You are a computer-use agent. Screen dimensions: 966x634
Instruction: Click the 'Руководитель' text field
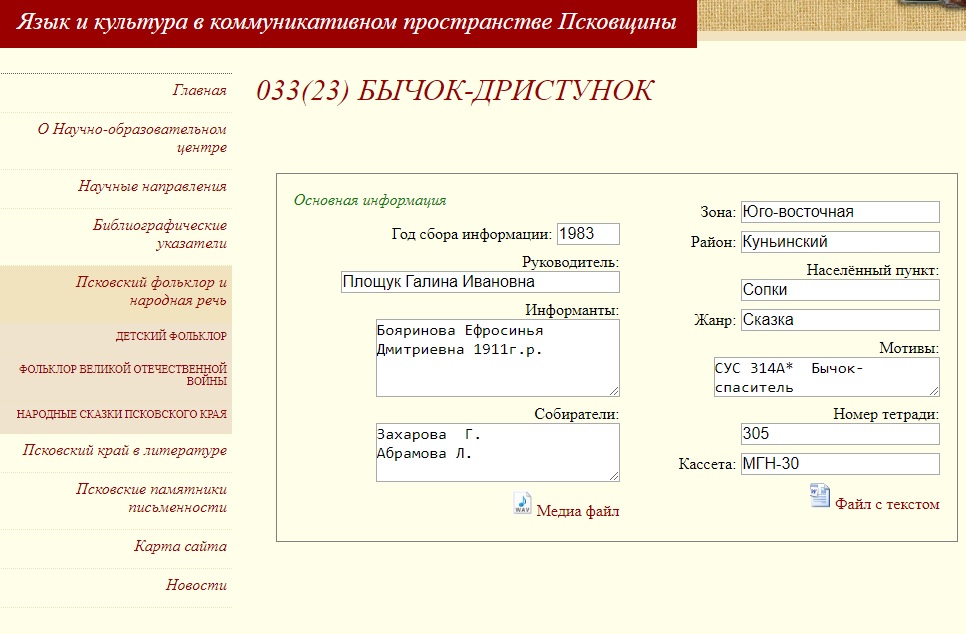pyautogui.click(x=479, y=282)
